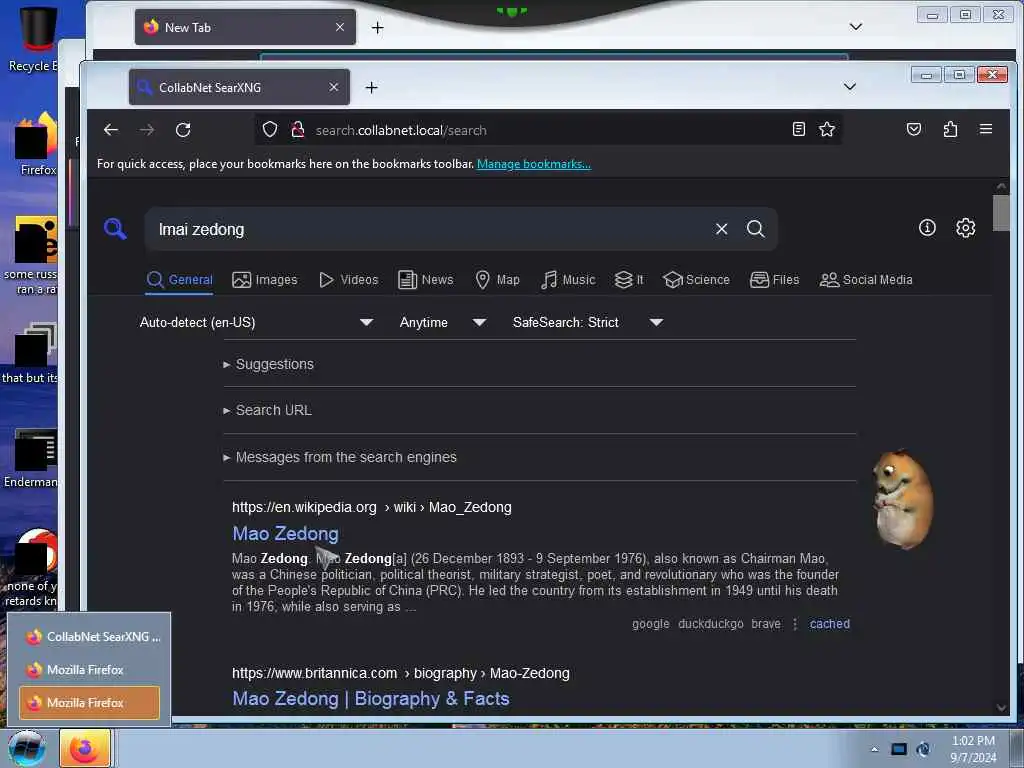
Task: Switch to the General search tab
Action: [180, 280]
